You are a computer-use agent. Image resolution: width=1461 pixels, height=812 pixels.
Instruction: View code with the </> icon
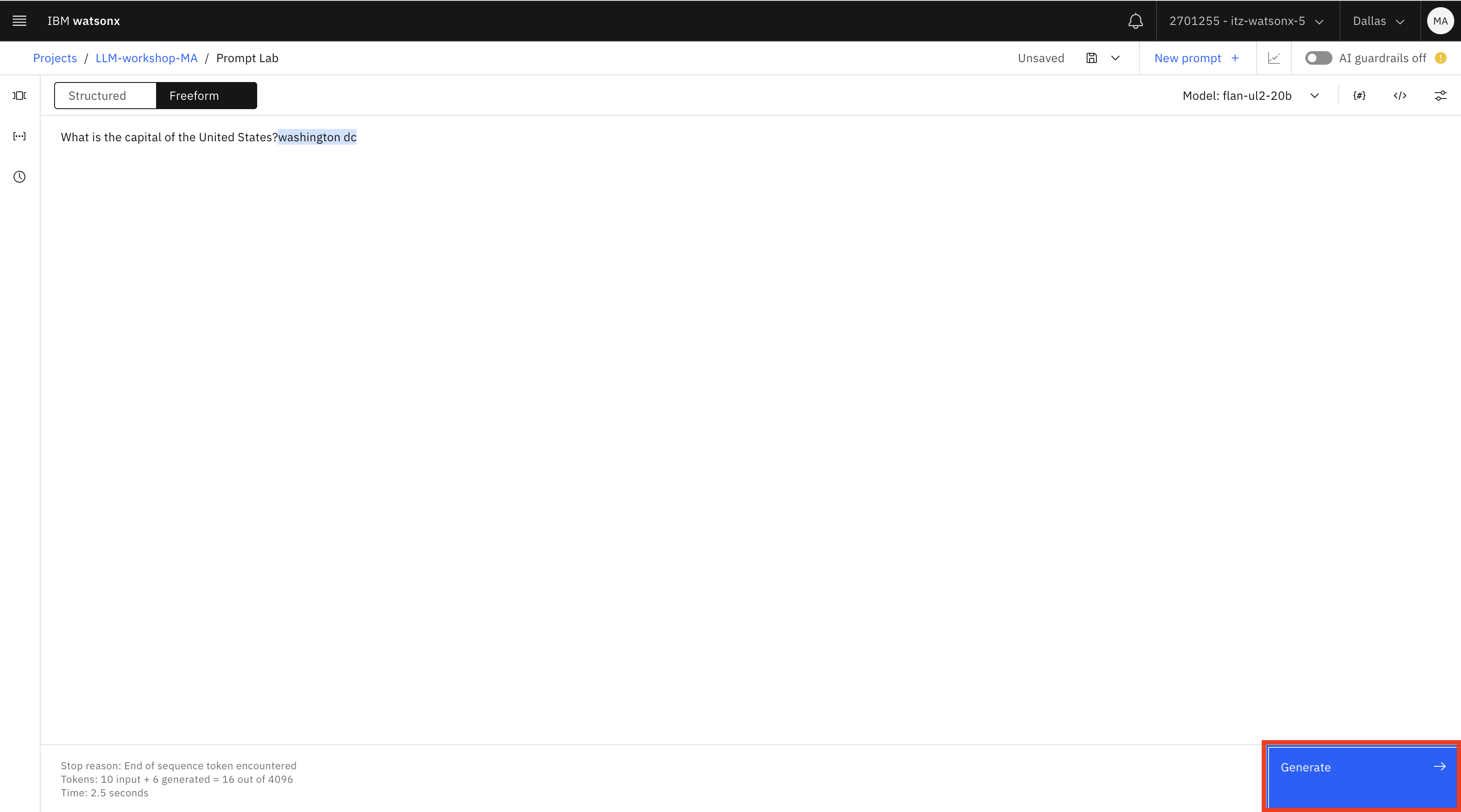click(1400, 95)
